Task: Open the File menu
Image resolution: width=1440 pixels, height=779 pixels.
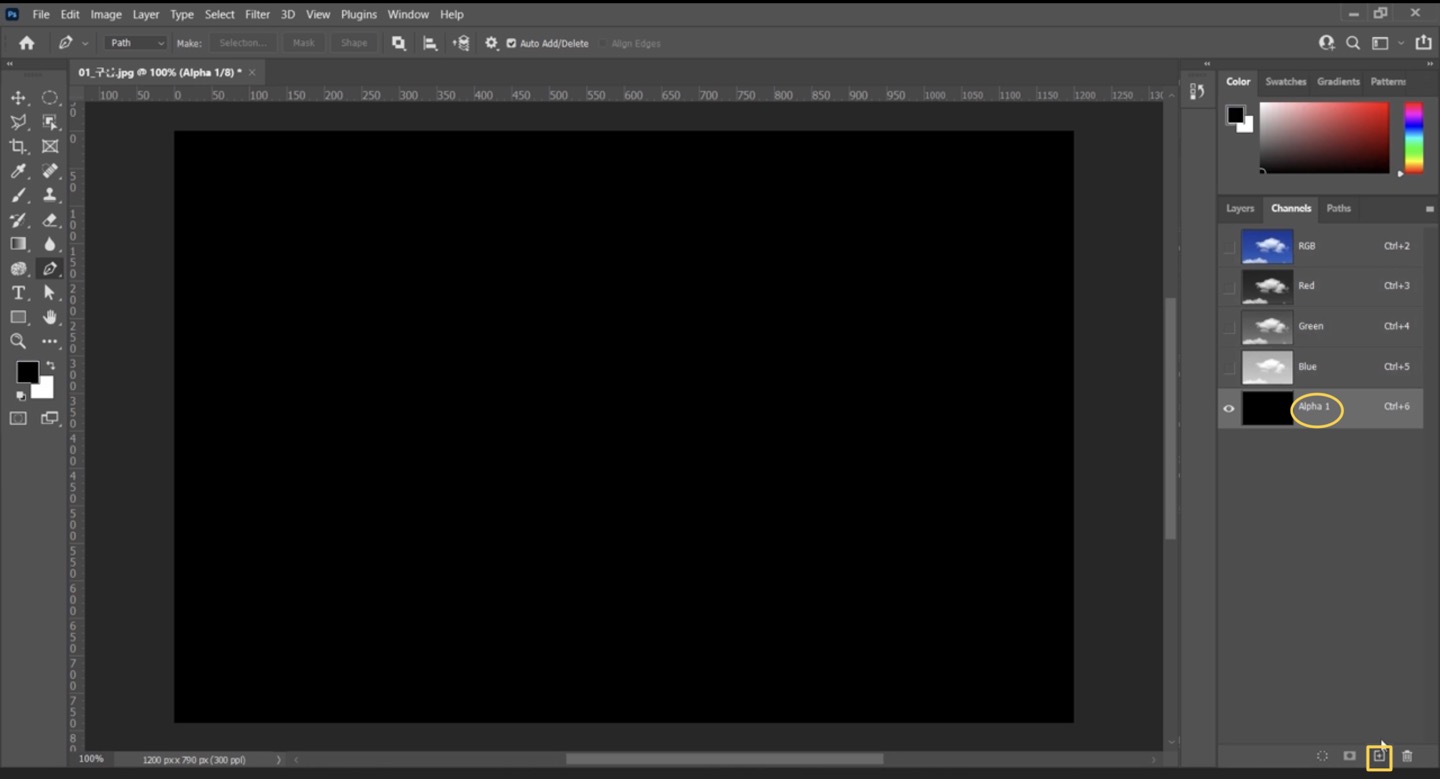Action: 41,14
